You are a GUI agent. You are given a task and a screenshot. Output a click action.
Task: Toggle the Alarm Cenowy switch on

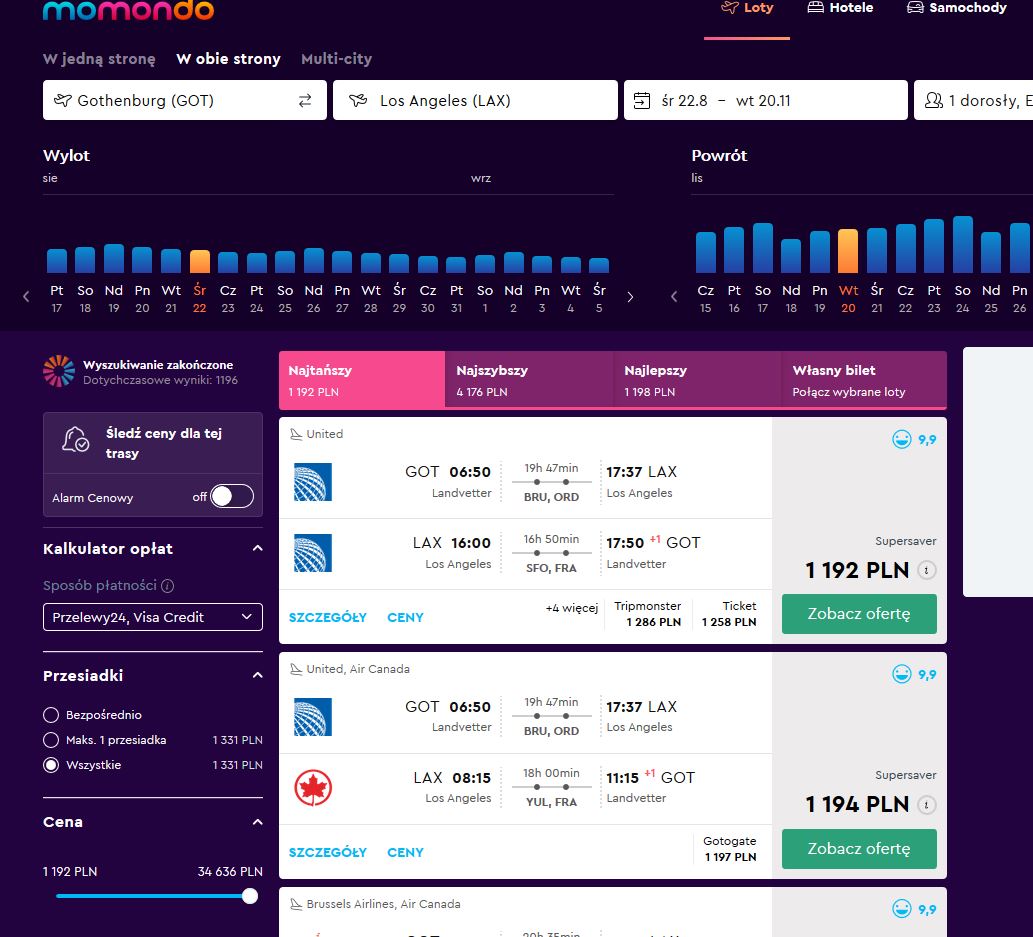pos(231,496)
